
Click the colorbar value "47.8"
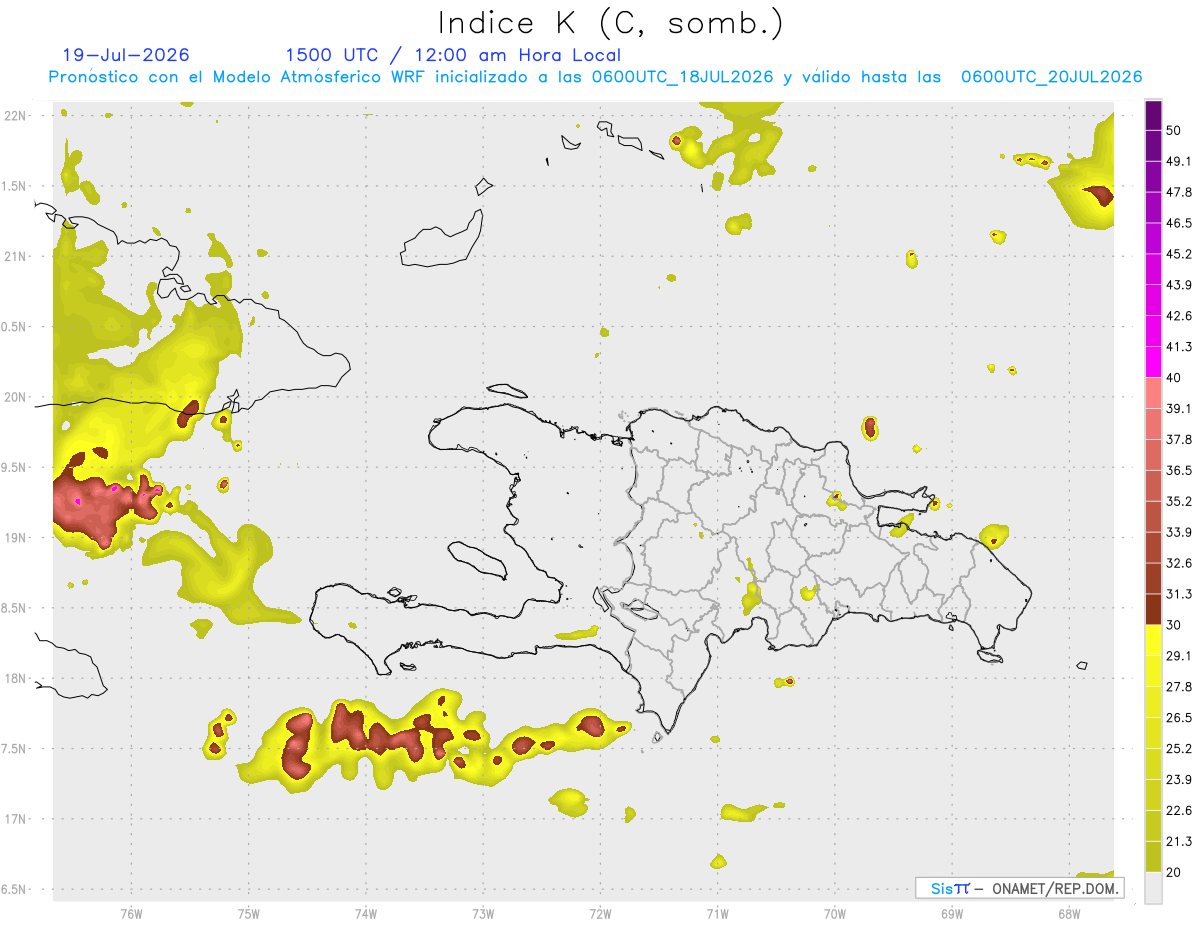tap(1179, 192)
